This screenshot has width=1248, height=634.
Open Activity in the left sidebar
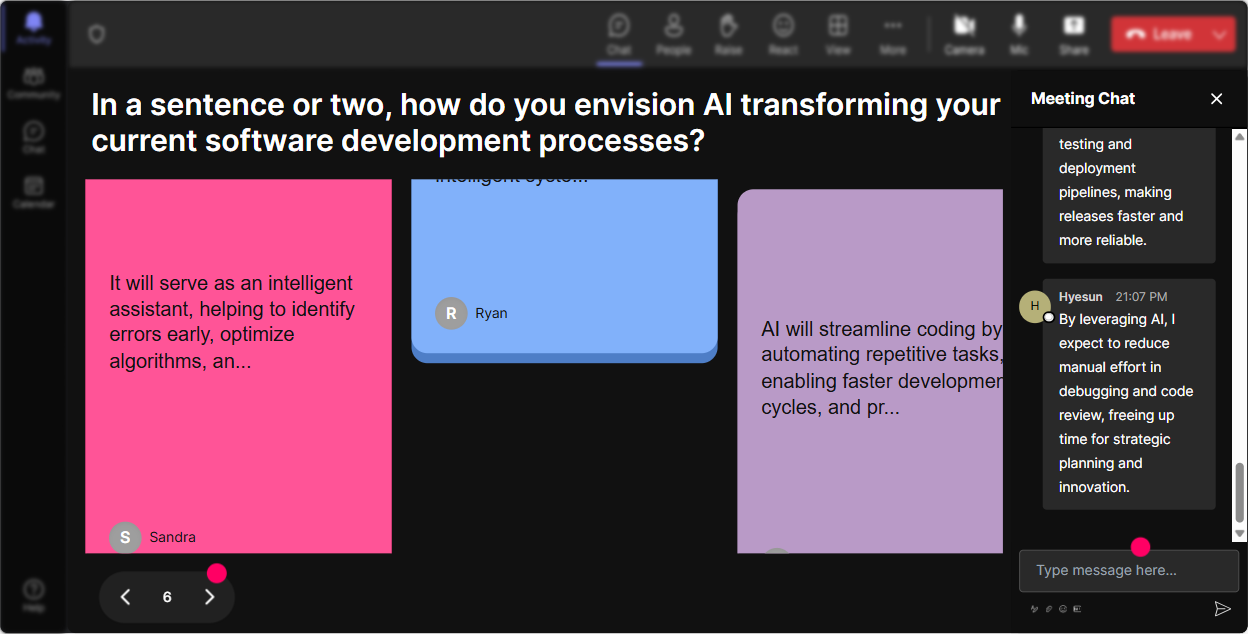pyautogui.click(x=34, y=29)
